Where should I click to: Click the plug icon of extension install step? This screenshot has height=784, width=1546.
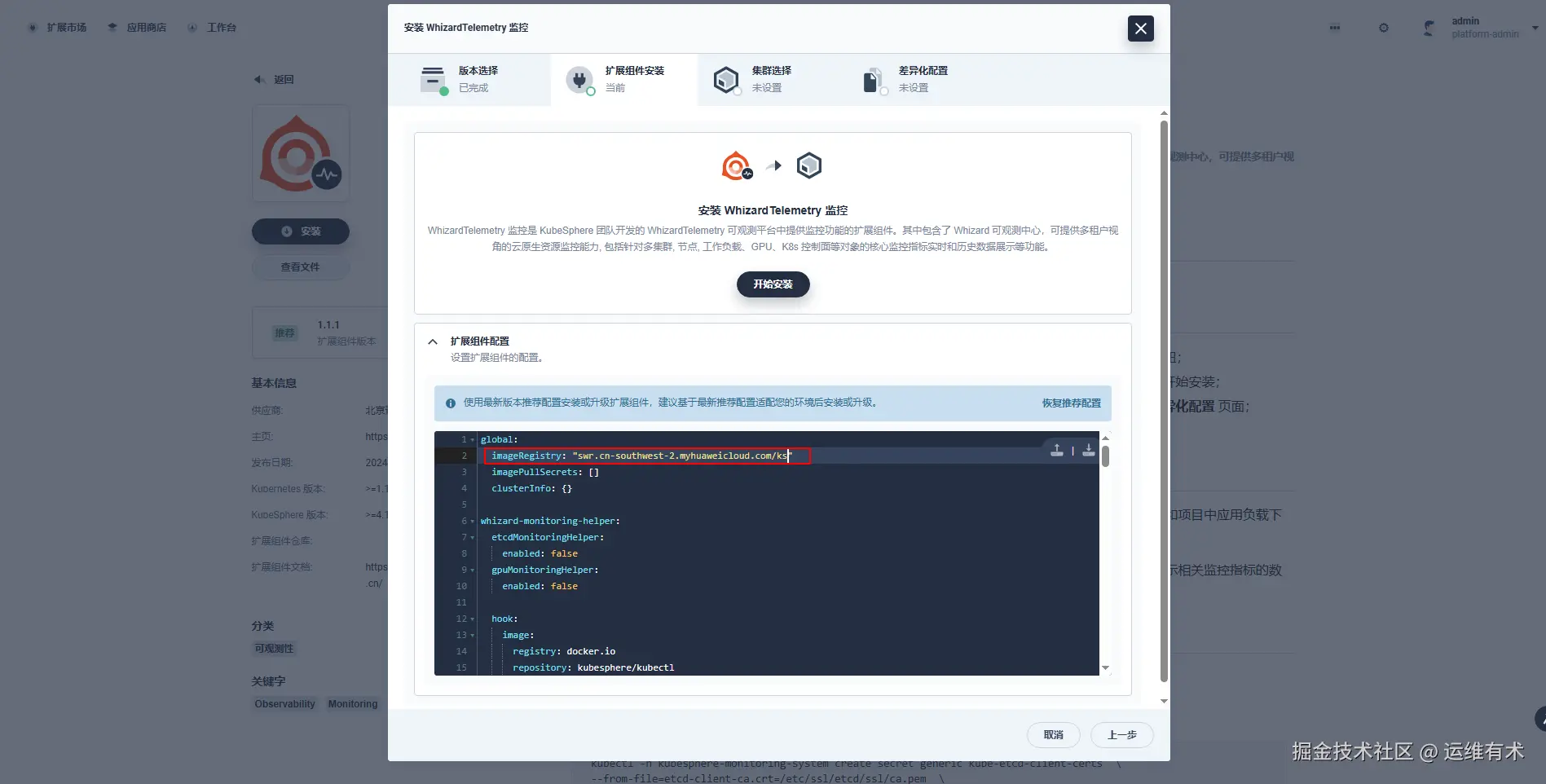(579, 80)
